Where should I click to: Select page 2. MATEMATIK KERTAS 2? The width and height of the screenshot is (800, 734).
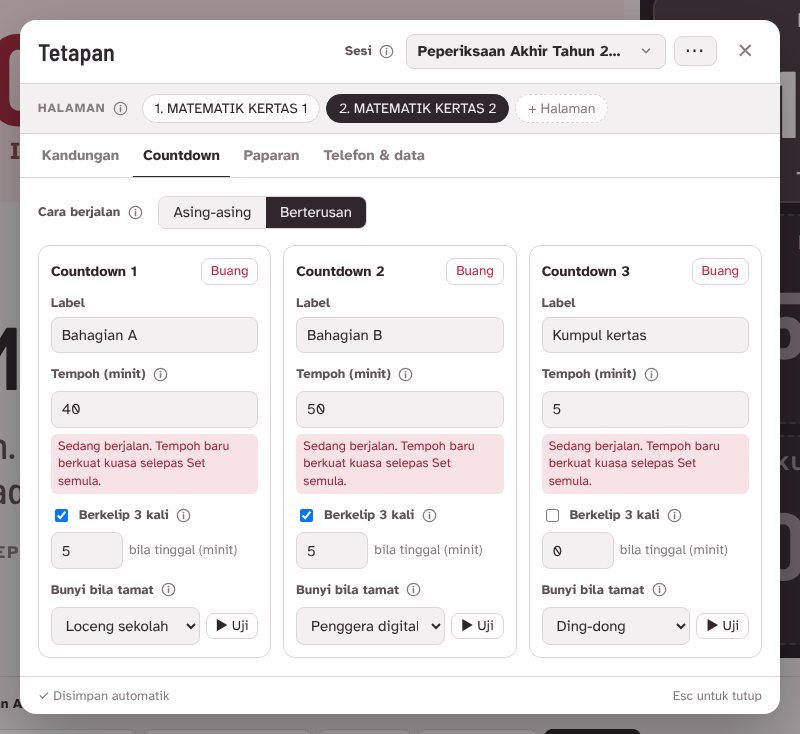[417, 109]
